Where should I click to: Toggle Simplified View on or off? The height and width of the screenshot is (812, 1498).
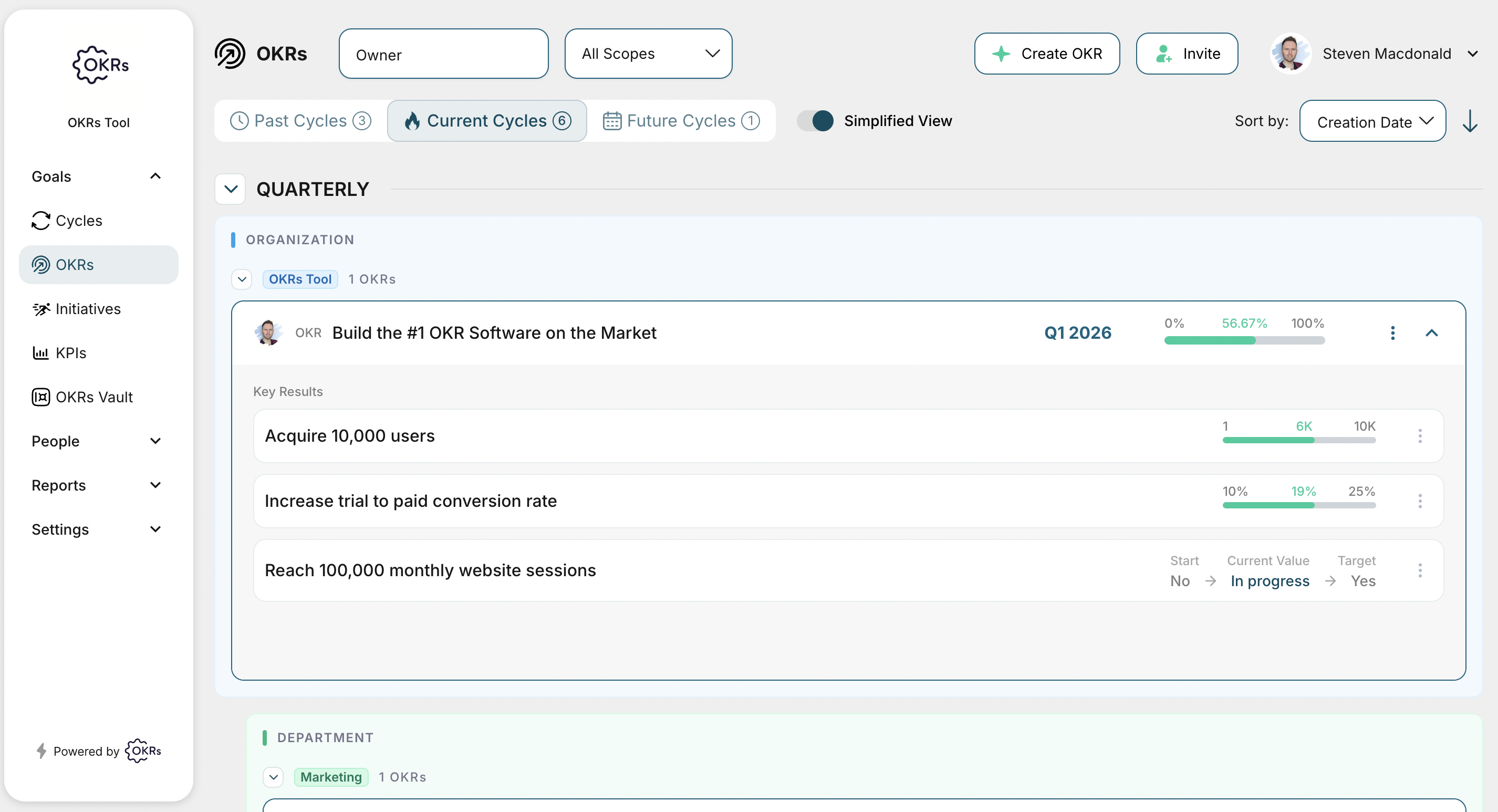point(814,120)
